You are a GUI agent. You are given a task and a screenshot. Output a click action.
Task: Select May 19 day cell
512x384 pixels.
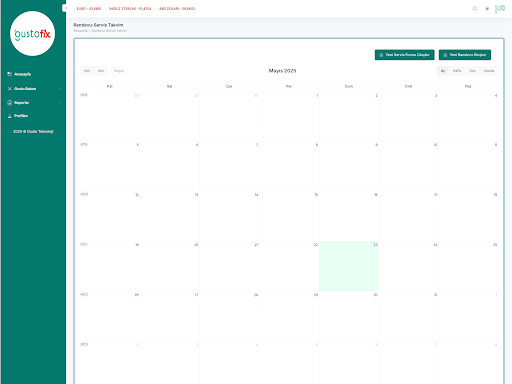(110, 266)
